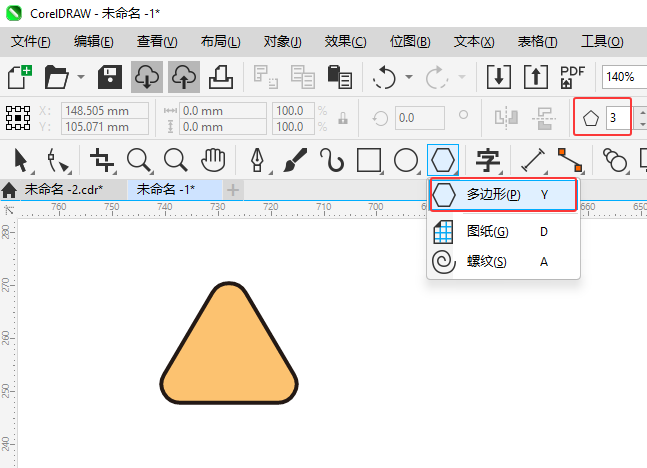The image size is (647, 468).
Task: Click the polygon sides field showing 3
Action: 618,118
